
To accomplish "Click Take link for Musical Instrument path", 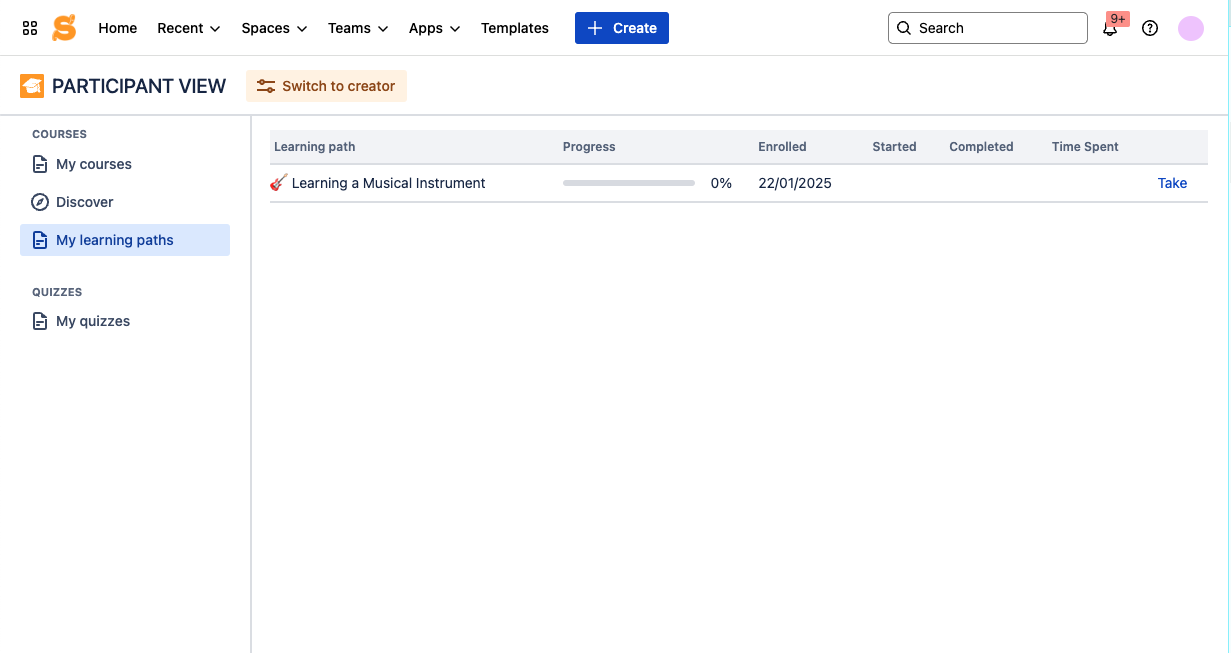I will (1172, 183).
